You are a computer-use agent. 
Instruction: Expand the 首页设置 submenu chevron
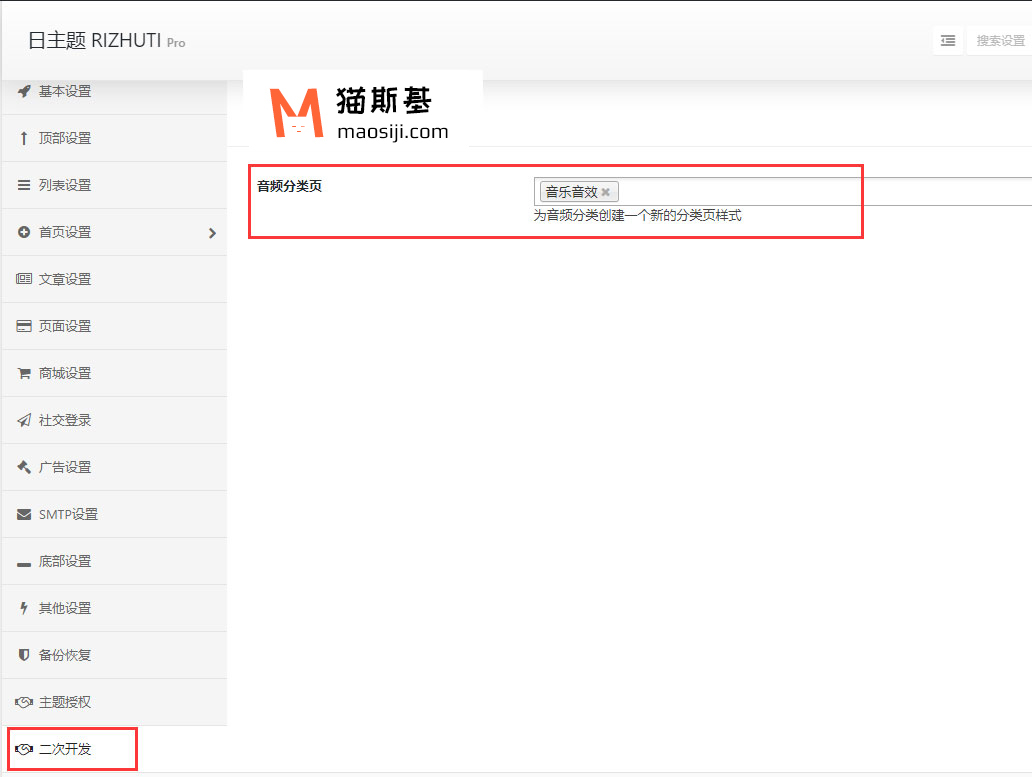(212, 233)
